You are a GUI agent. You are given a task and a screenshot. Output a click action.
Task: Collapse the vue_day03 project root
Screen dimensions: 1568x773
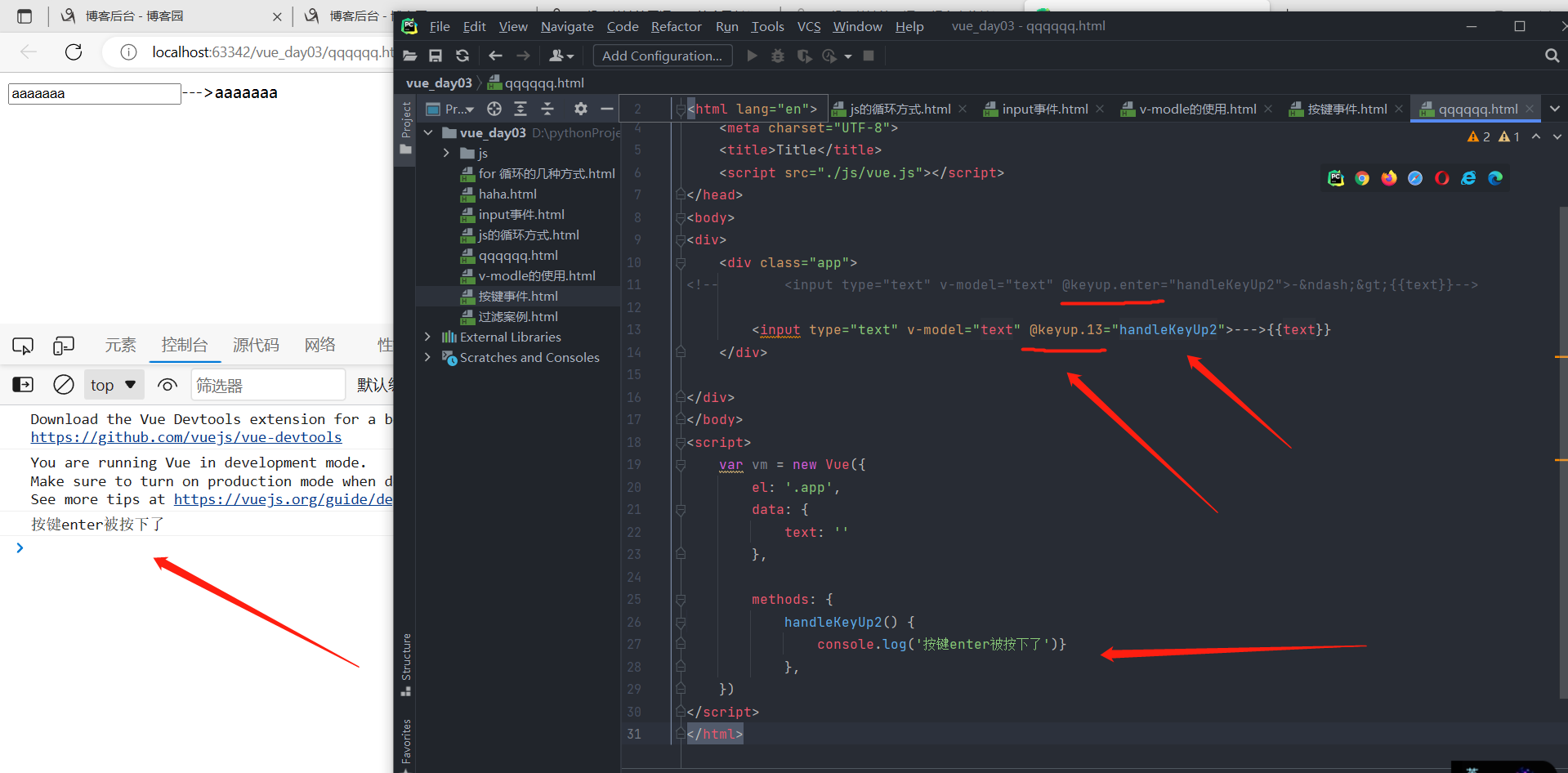[428, 132]
